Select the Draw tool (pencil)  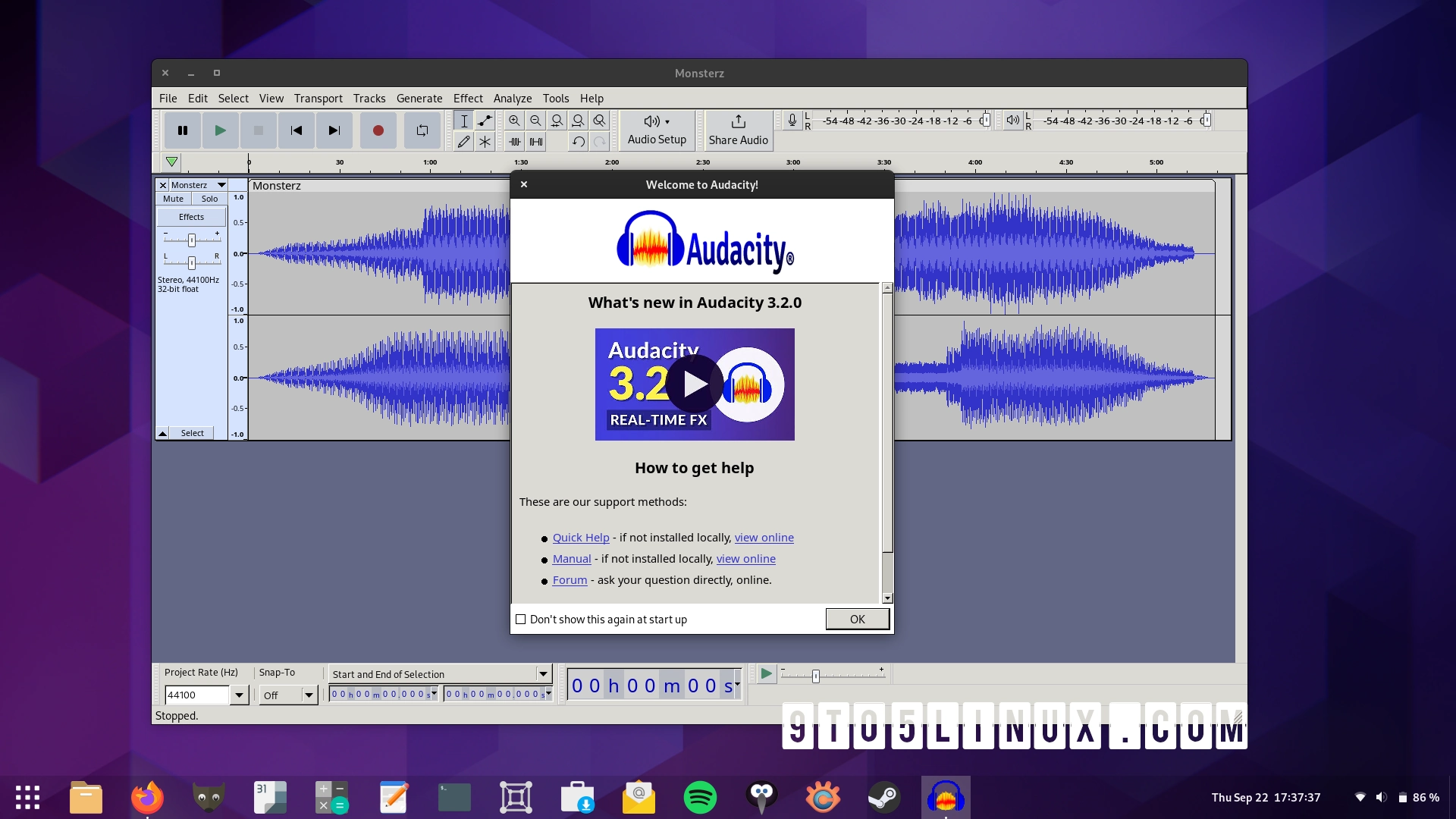coord(463,141)
